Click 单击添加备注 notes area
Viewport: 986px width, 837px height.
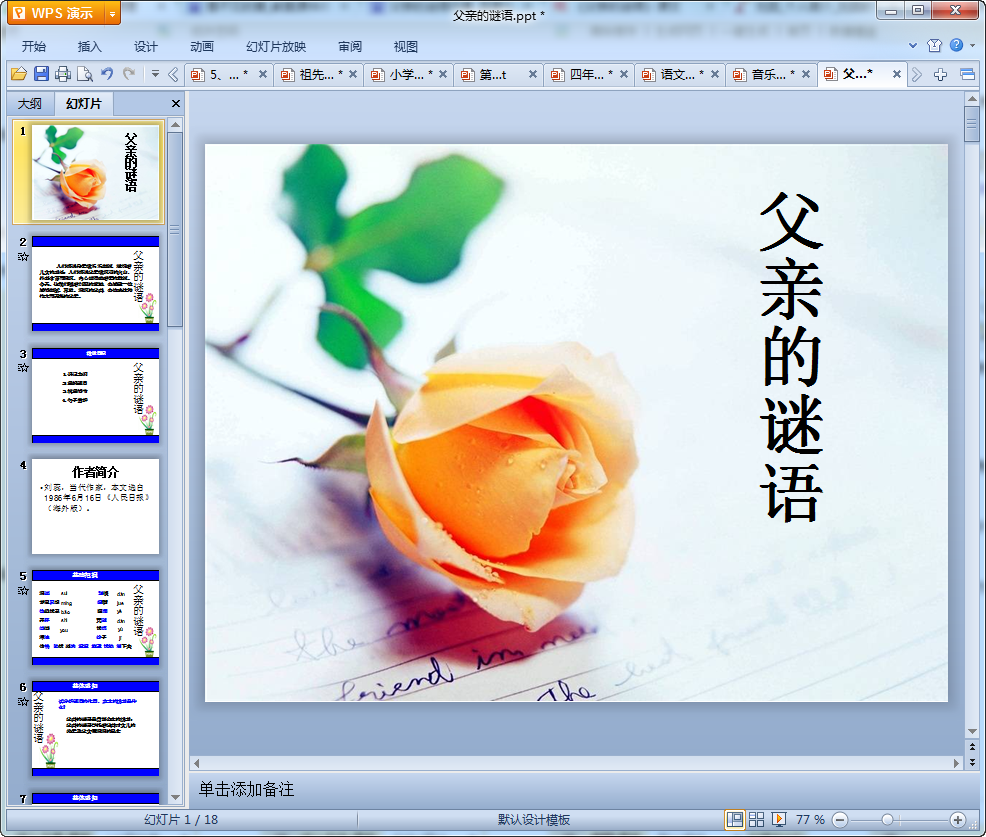pos(580,790)
